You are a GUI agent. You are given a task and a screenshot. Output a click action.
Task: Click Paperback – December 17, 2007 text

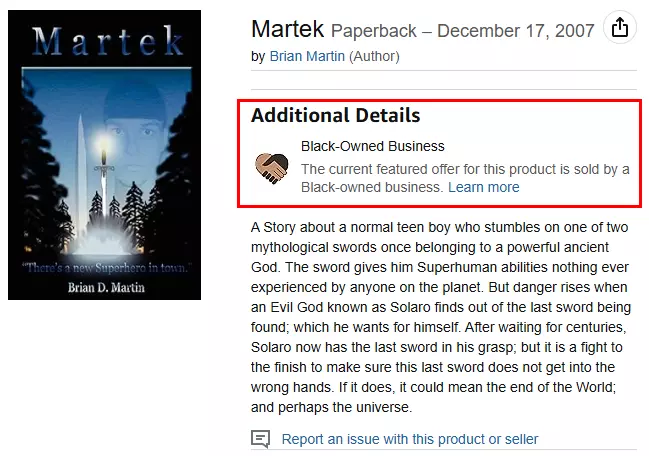[x=463, y=31]
